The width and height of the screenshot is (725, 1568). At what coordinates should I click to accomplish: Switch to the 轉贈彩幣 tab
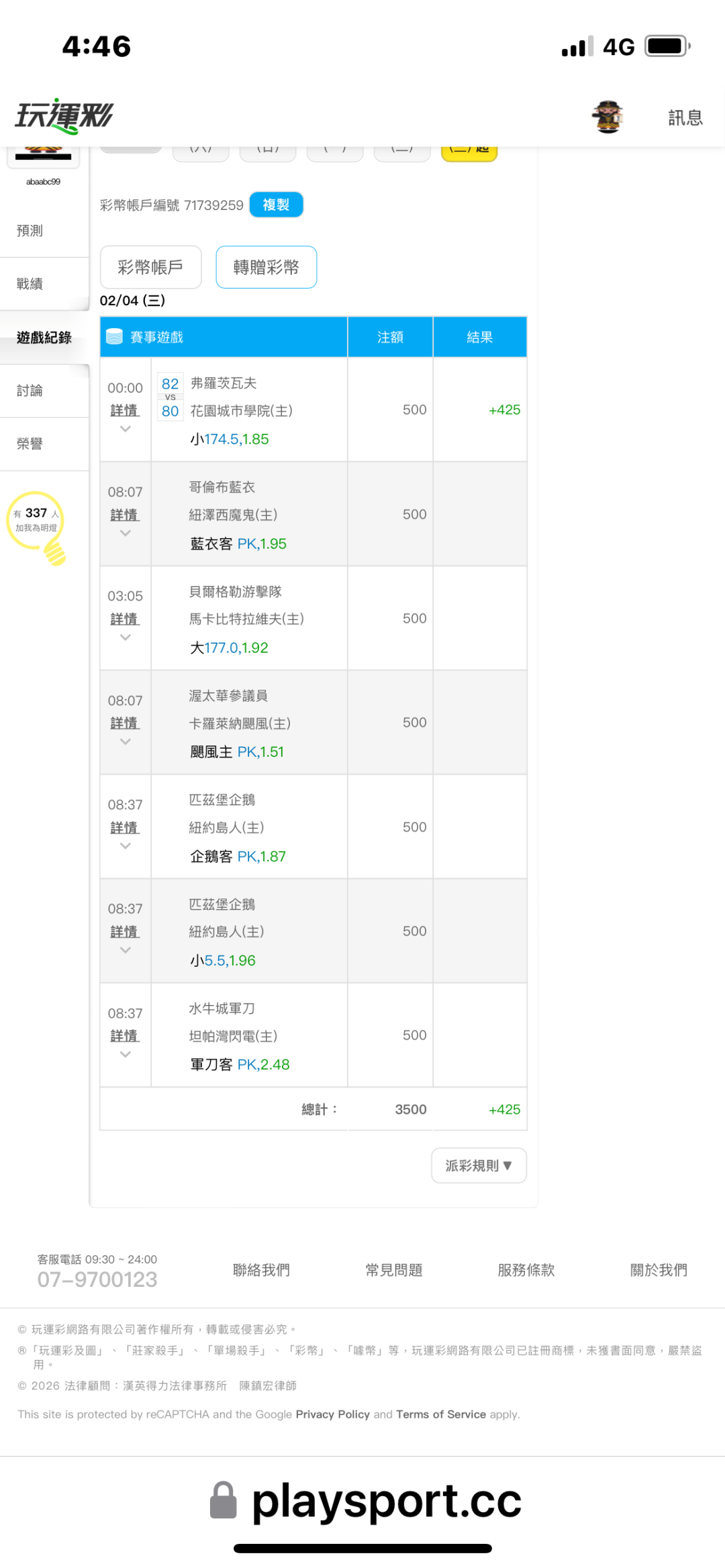point(266,268)
